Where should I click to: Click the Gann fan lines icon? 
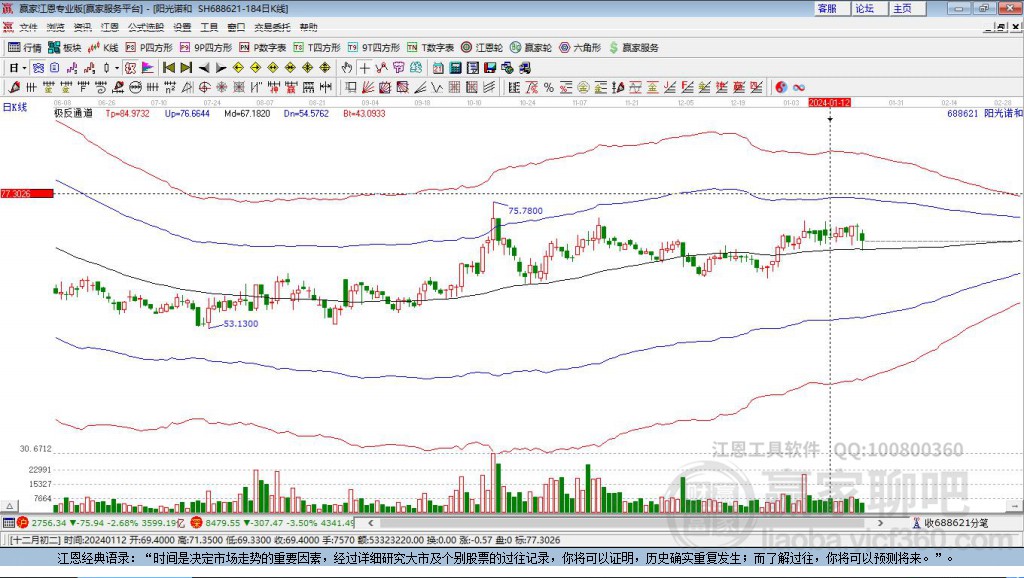[x=368, y=88]
